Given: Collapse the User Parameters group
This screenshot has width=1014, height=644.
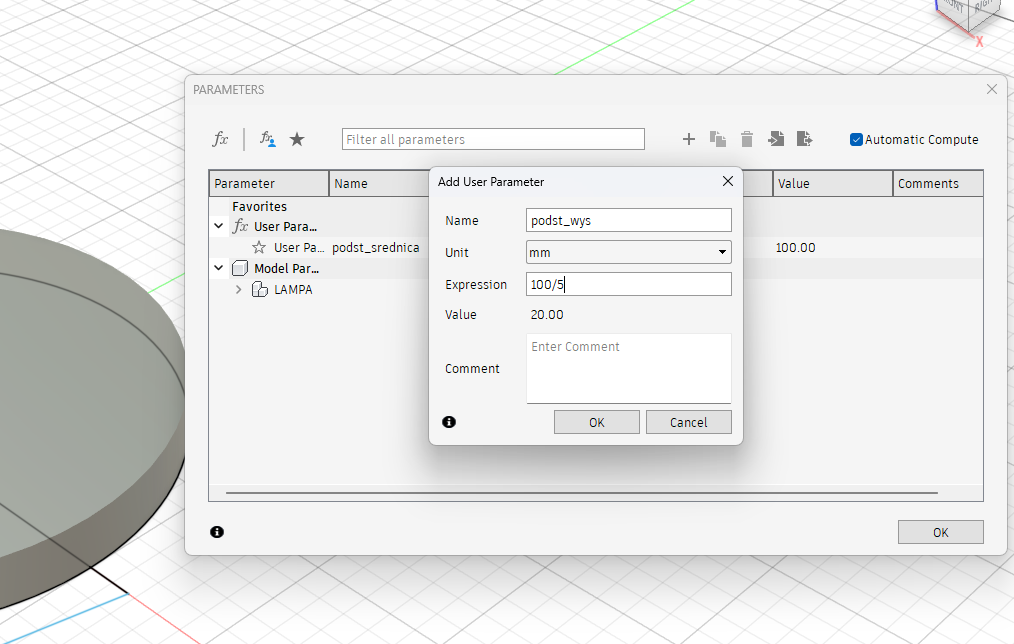Looking at the screenshot, I should (219, 227).
